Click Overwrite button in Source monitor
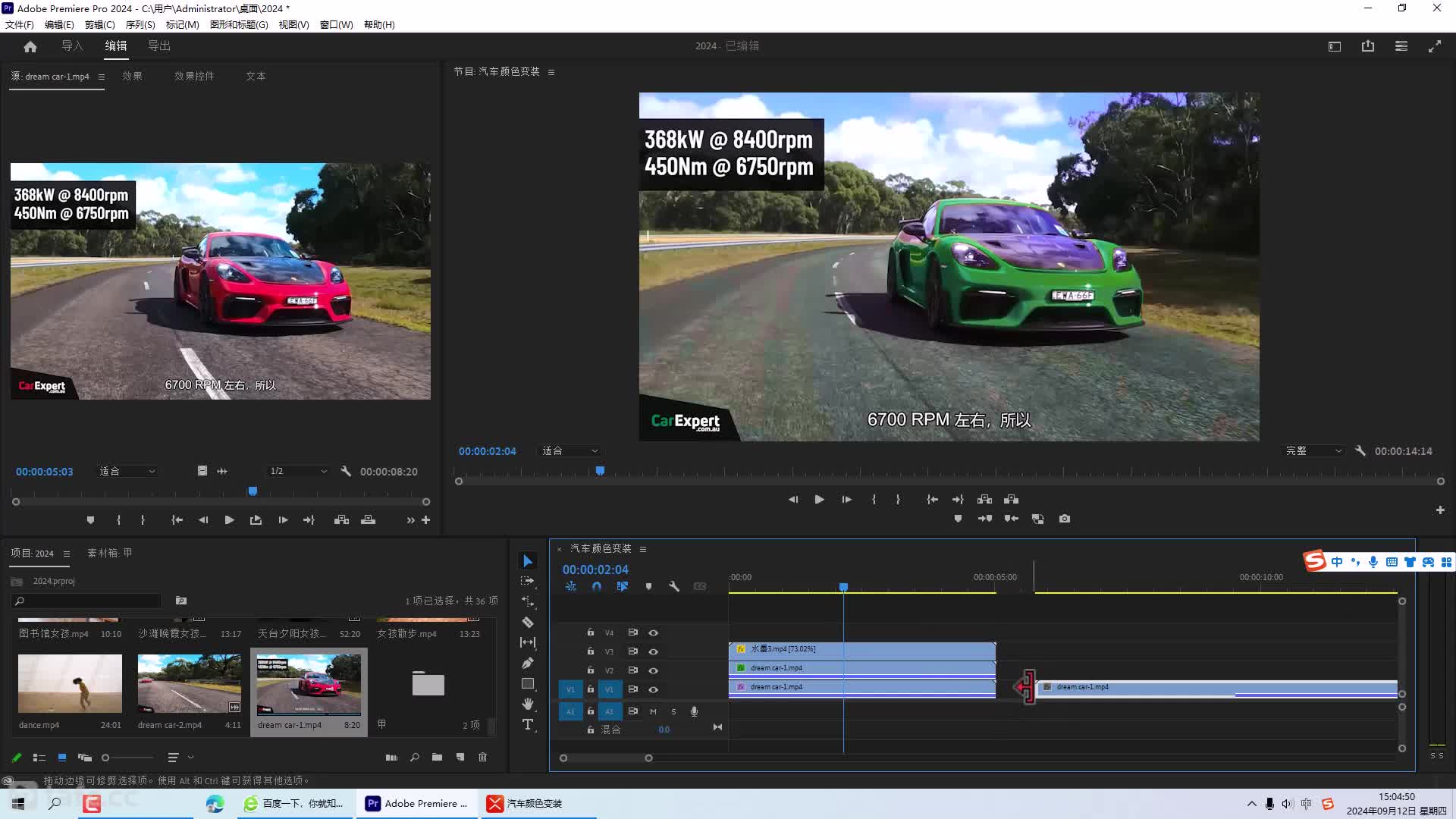The height and width of the screenshot is (819, 1456). [368, 519]
